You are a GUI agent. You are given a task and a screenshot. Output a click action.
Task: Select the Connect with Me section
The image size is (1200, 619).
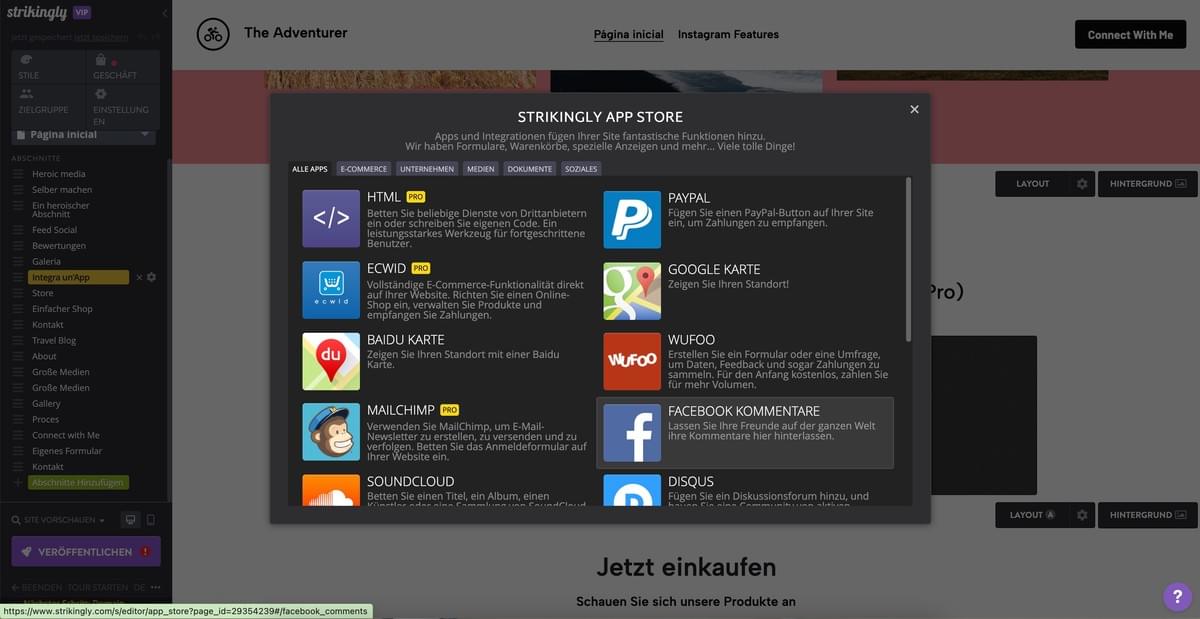tap(66, 435)
